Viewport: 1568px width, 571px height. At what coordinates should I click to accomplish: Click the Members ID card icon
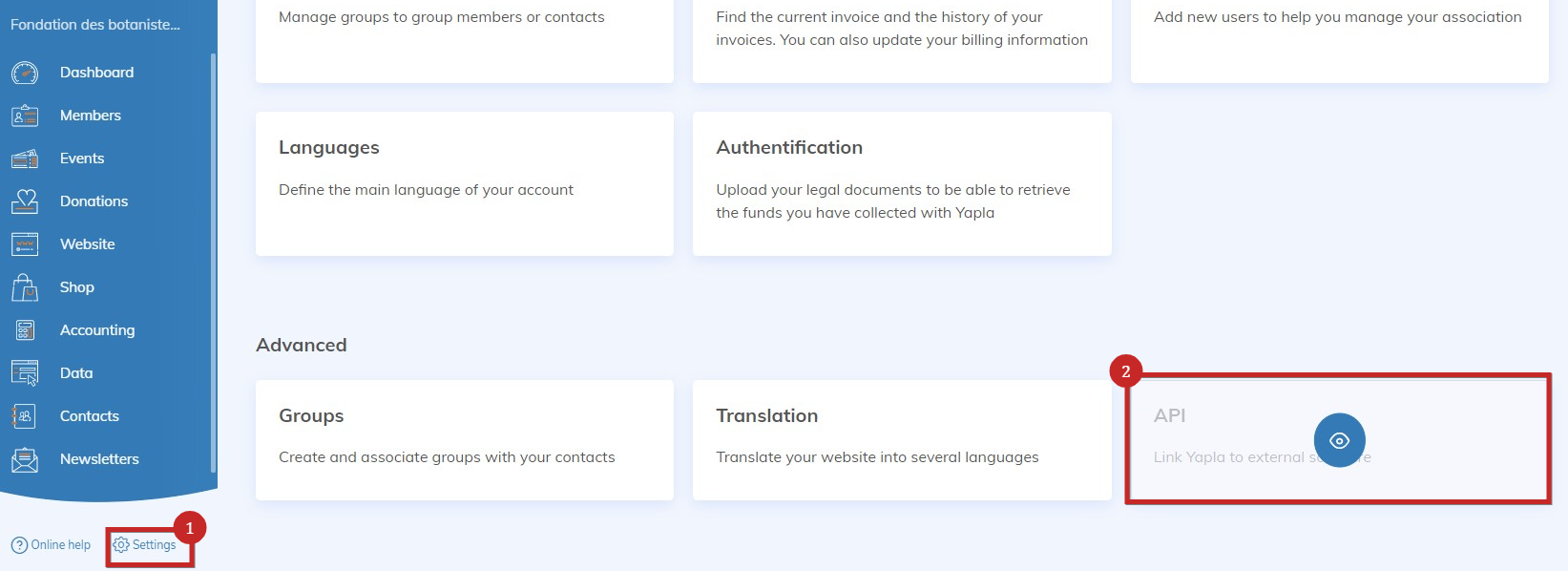25,116
